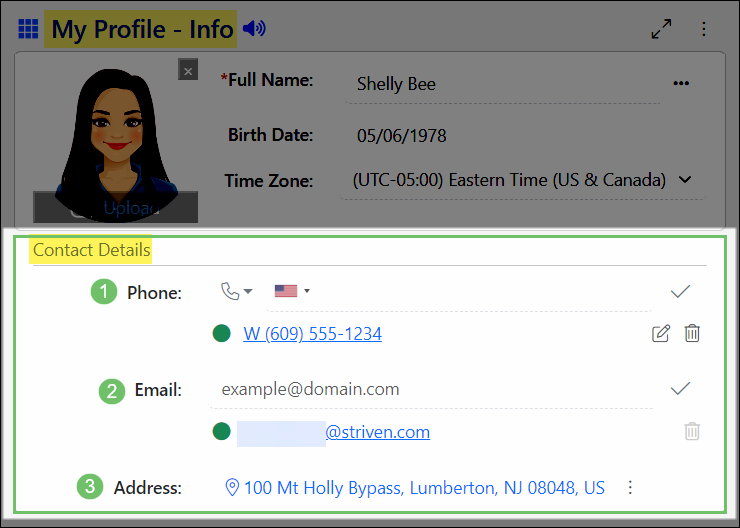Open the blue apps grid menu icon
Viewport: 740px width, 528px height.
click(28, 29)
